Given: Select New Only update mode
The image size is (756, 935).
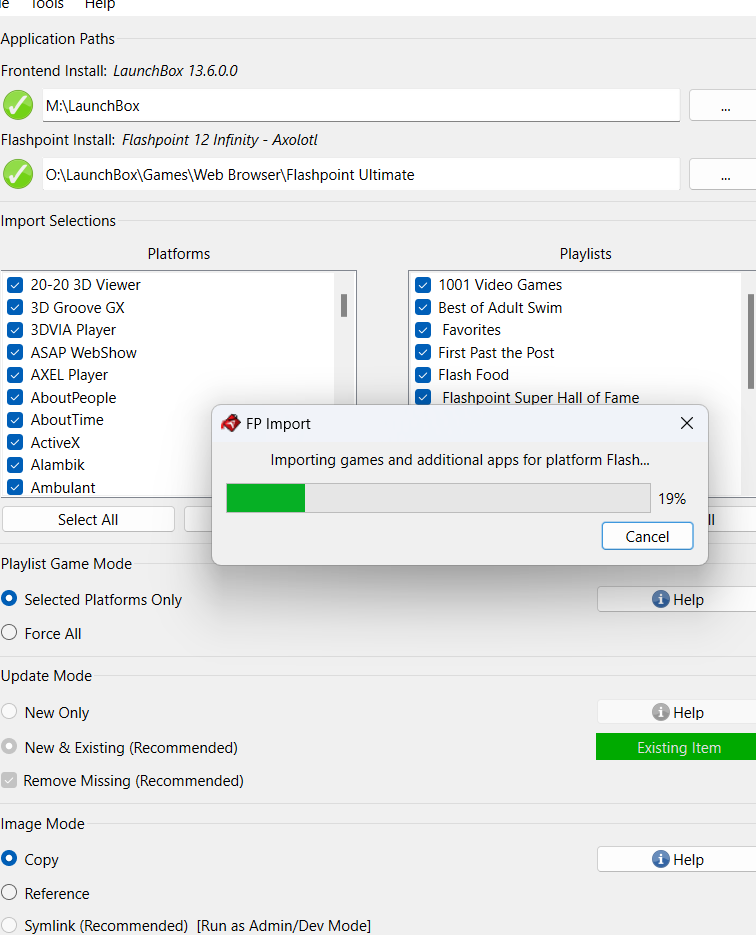Looking at the screenshot, I should tap(9, 711).
